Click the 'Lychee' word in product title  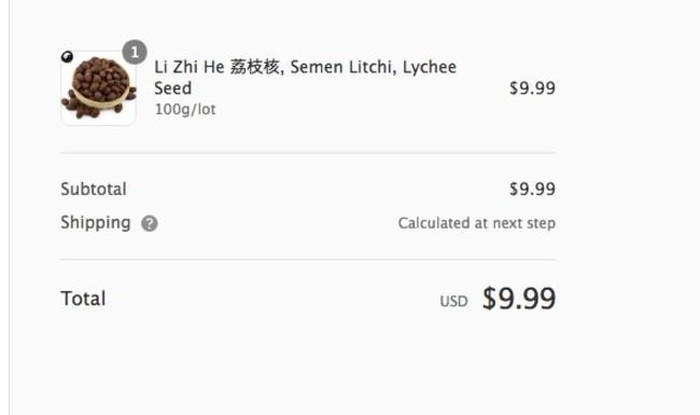[x=429, y=67]
